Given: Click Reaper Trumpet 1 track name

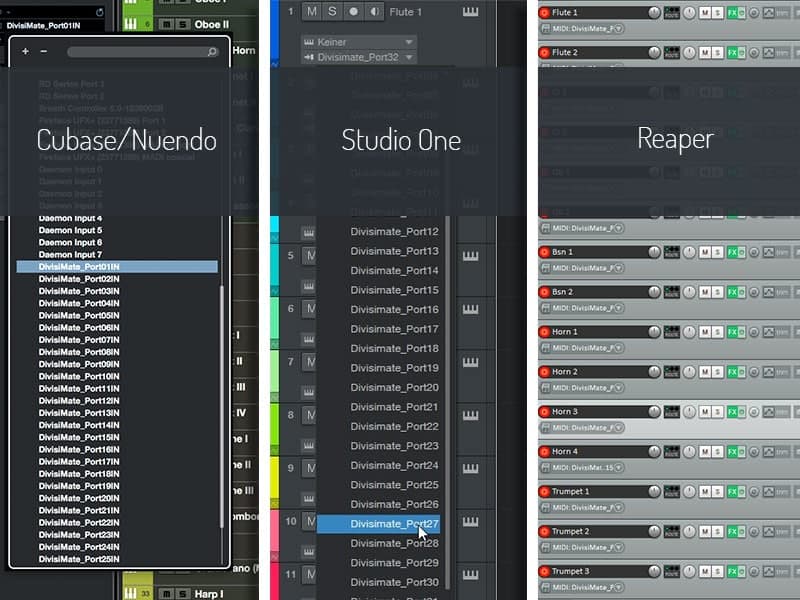Looking at the screenshot, I should coord(570,491).
